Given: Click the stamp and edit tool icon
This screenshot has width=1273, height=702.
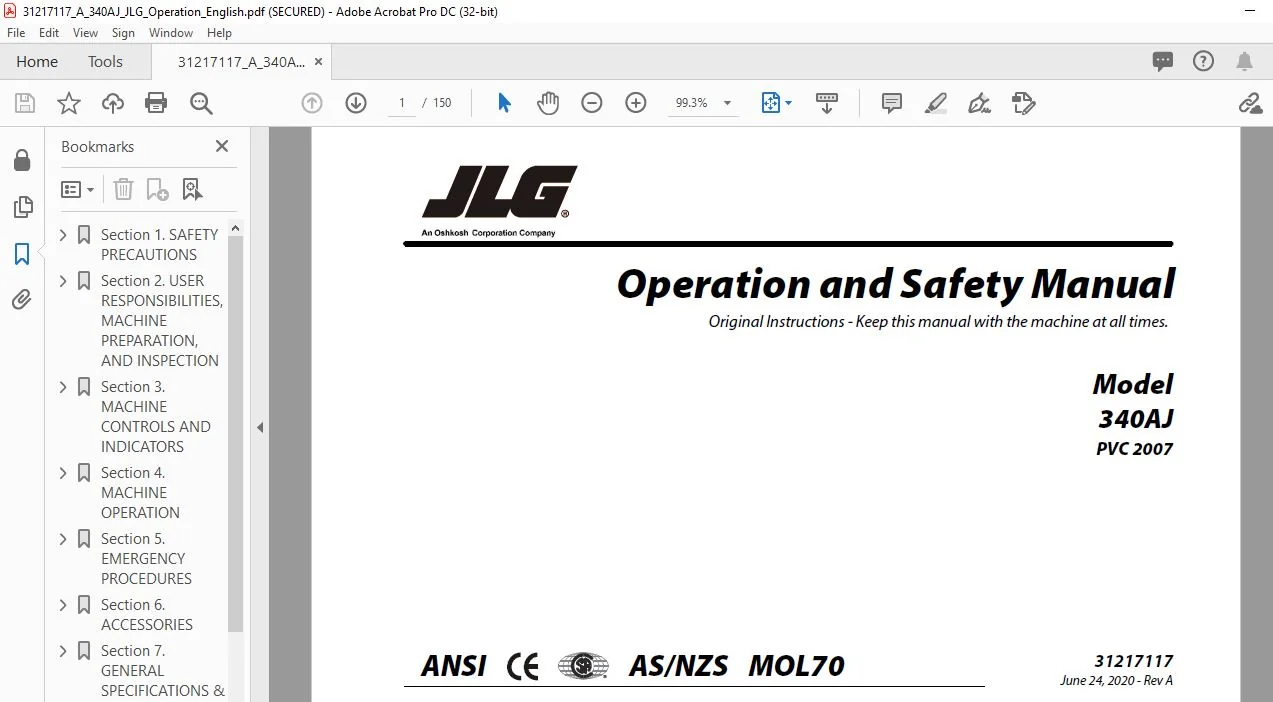Looking at the screenshot, I should tap(1023, 103).
